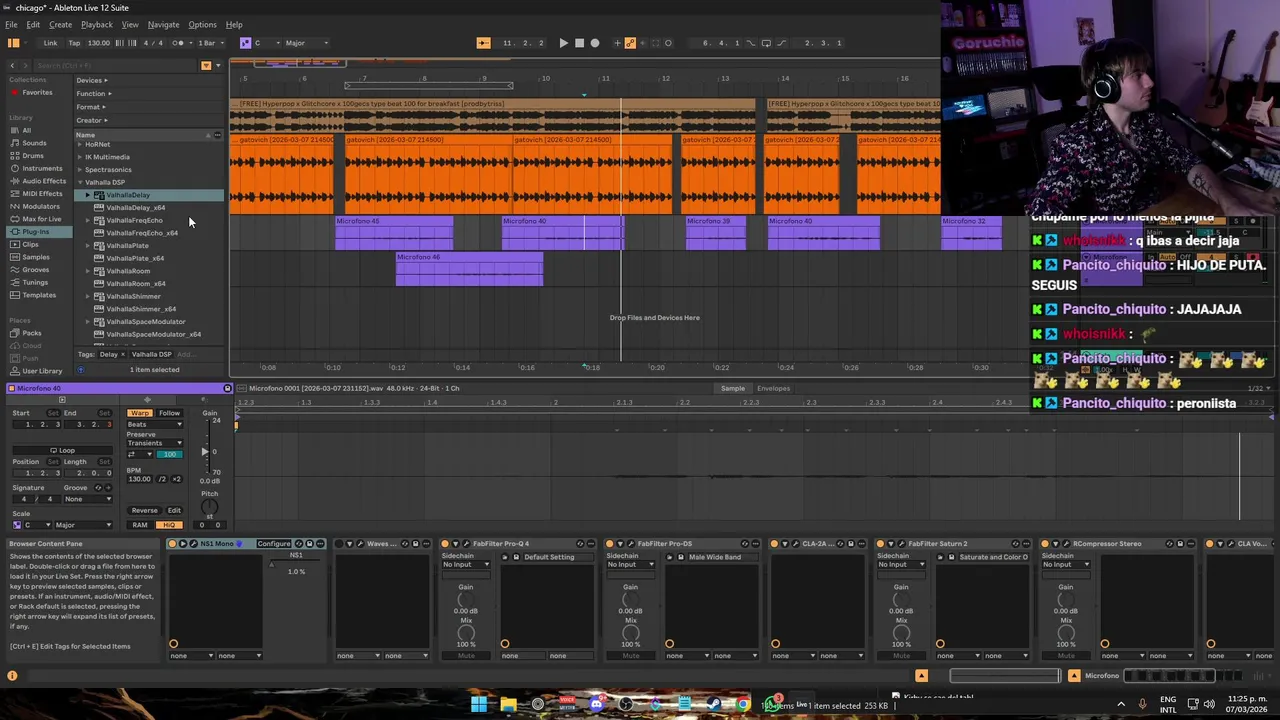Toggle browser view with top-left orange icon
1280x720 pixels.
13,43
